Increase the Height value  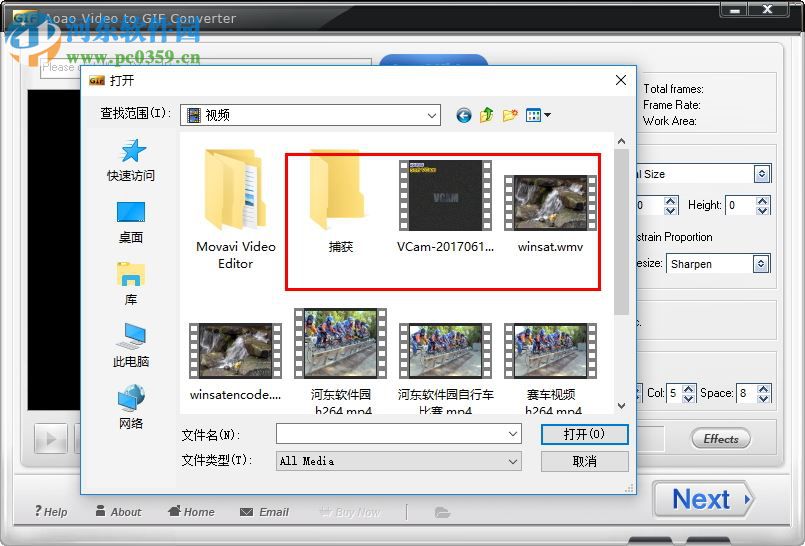(763, 201)
